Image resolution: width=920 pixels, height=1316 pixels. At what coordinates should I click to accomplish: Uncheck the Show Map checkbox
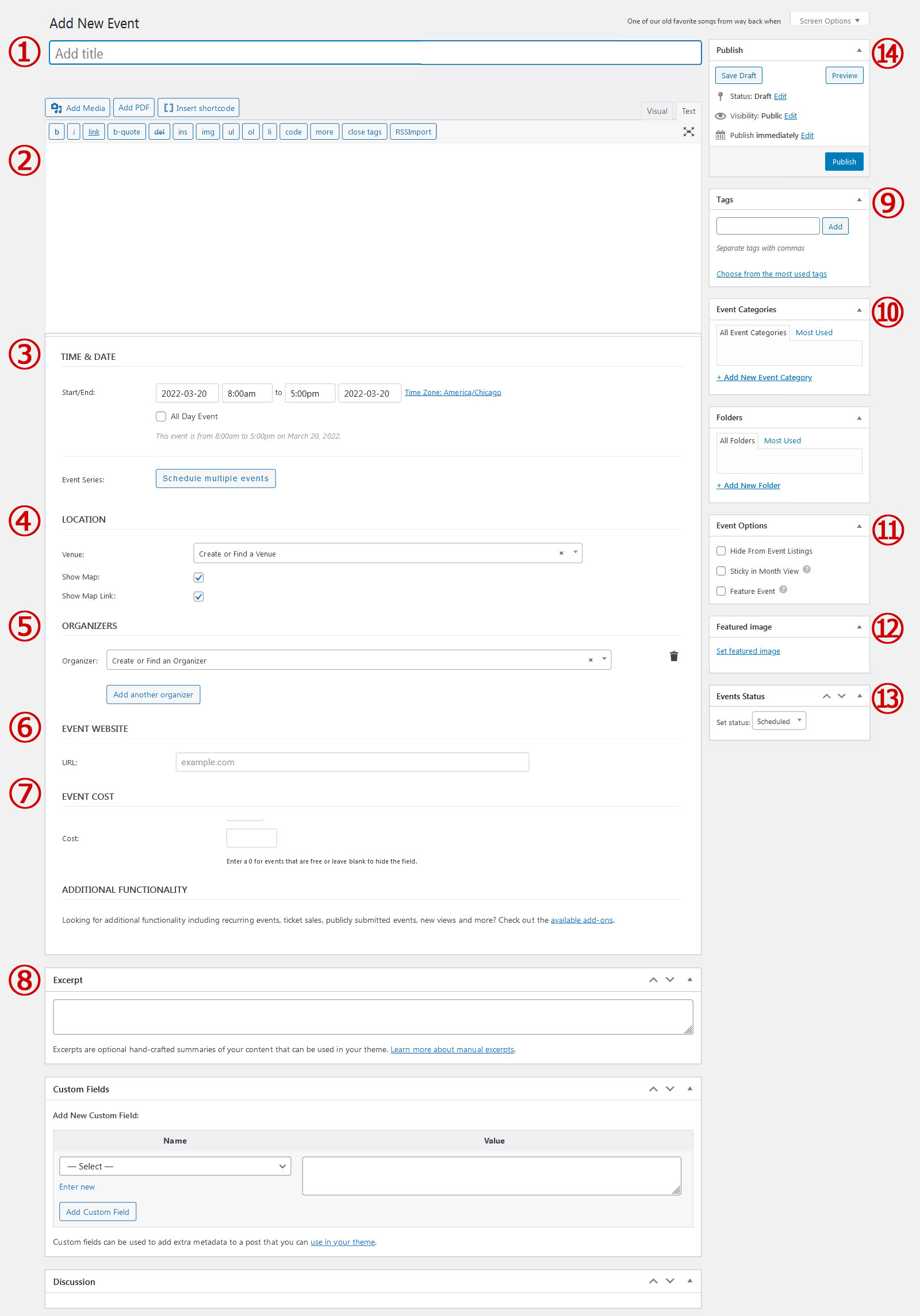click(198, 577)
